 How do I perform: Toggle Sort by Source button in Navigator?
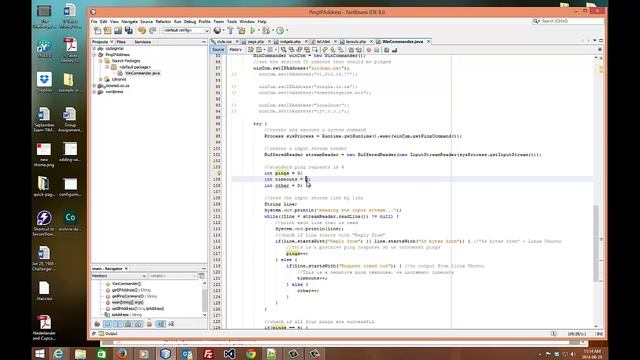click(x=171, y=324)
